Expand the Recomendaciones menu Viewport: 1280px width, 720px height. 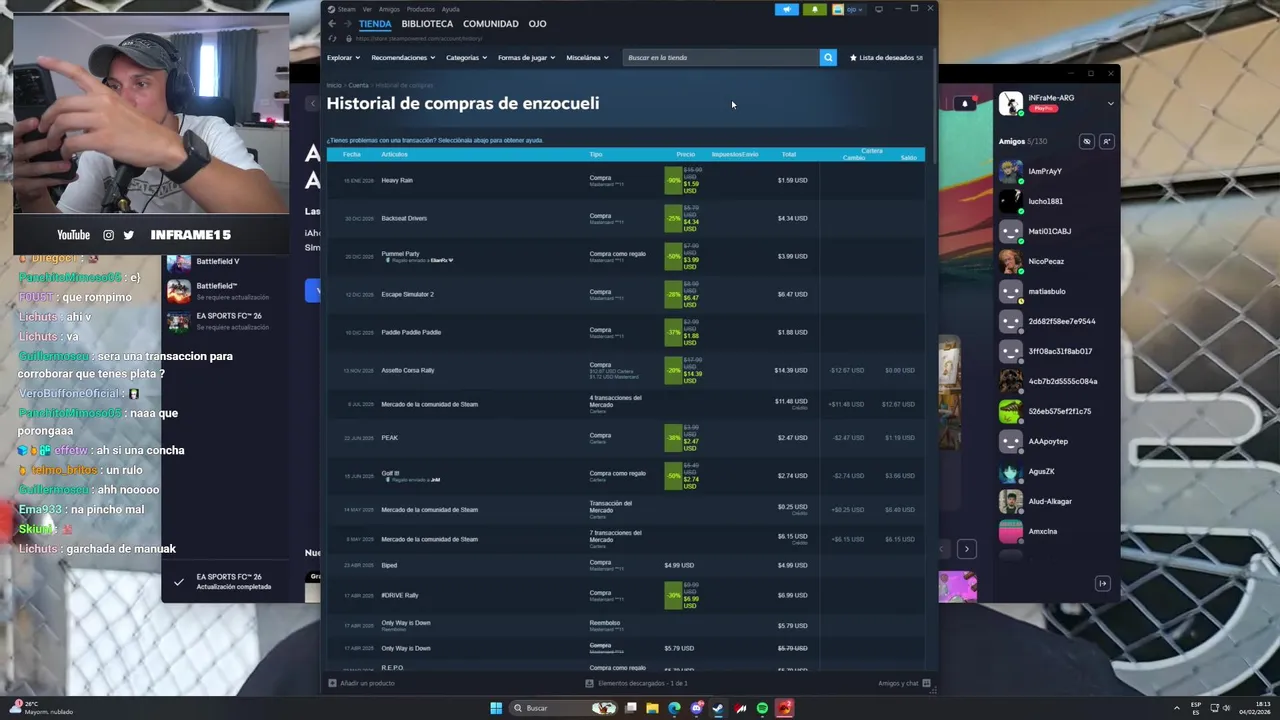(403, 58)
